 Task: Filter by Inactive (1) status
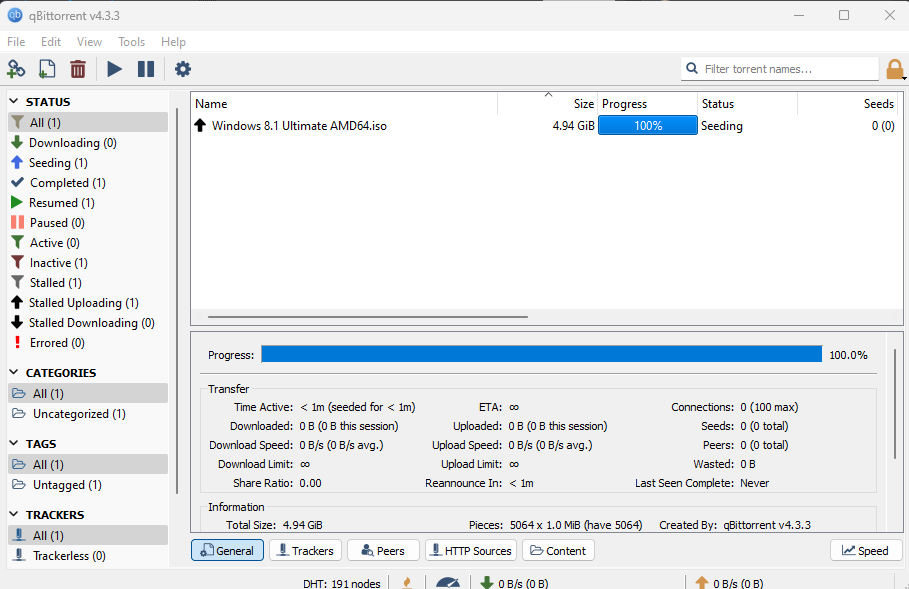tap(88, 263)
